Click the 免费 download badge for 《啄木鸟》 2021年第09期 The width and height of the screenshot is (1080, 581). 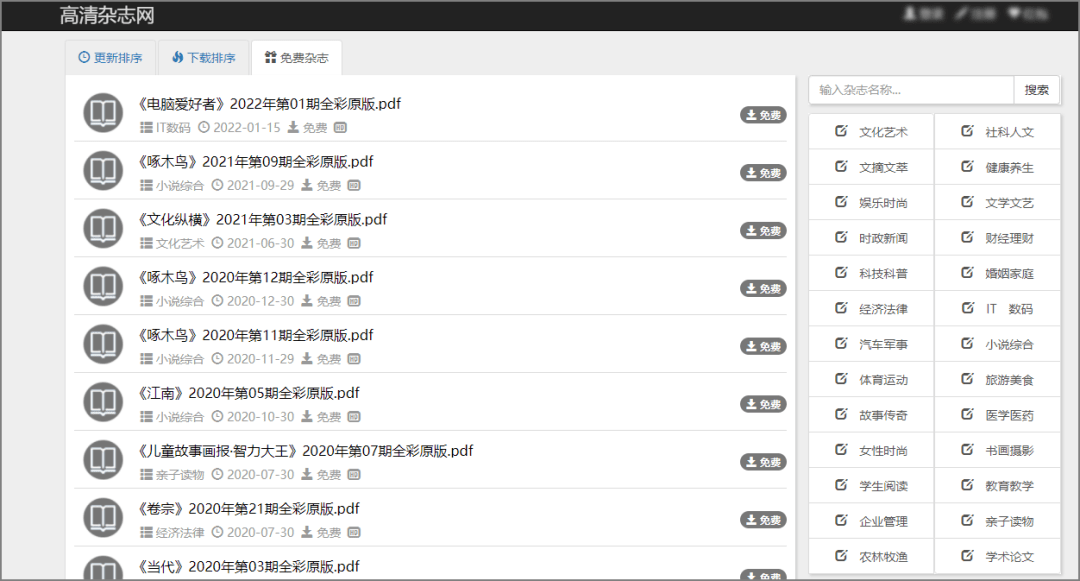coord(763,173)
